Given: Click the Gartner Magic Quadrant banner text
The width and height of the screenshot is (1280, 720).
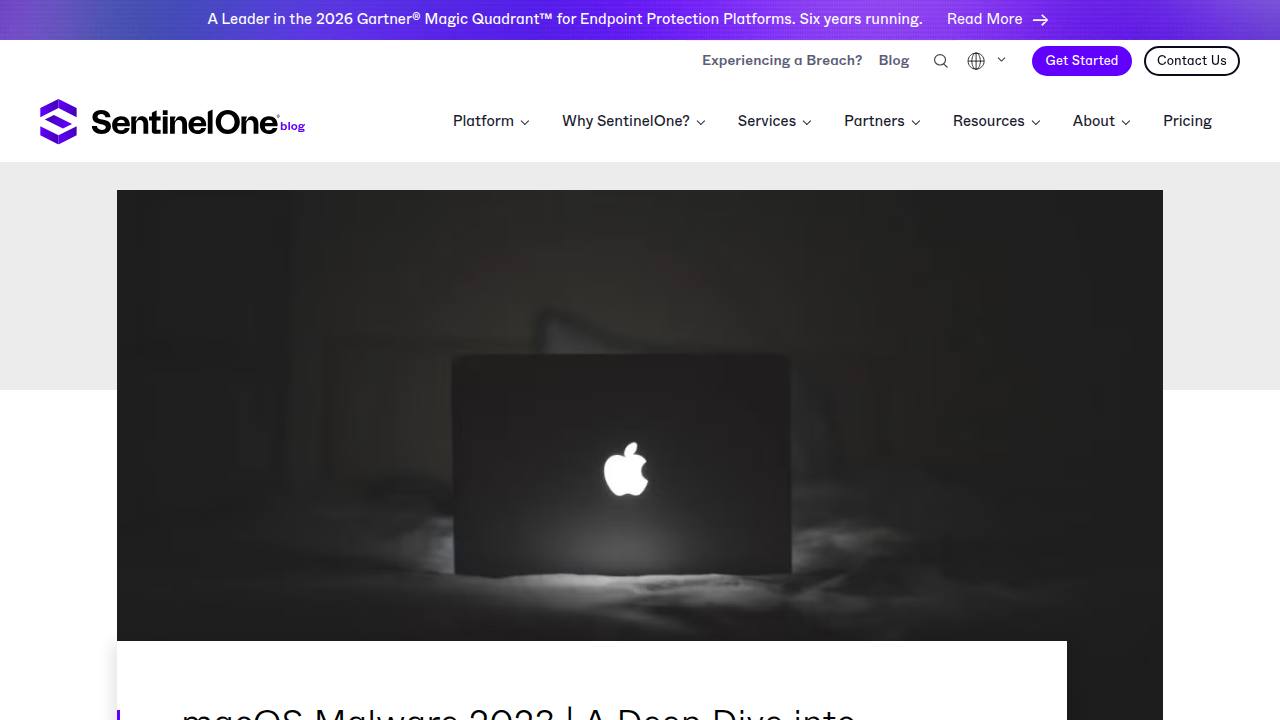Looking at the screenshot, I should 565,19.
